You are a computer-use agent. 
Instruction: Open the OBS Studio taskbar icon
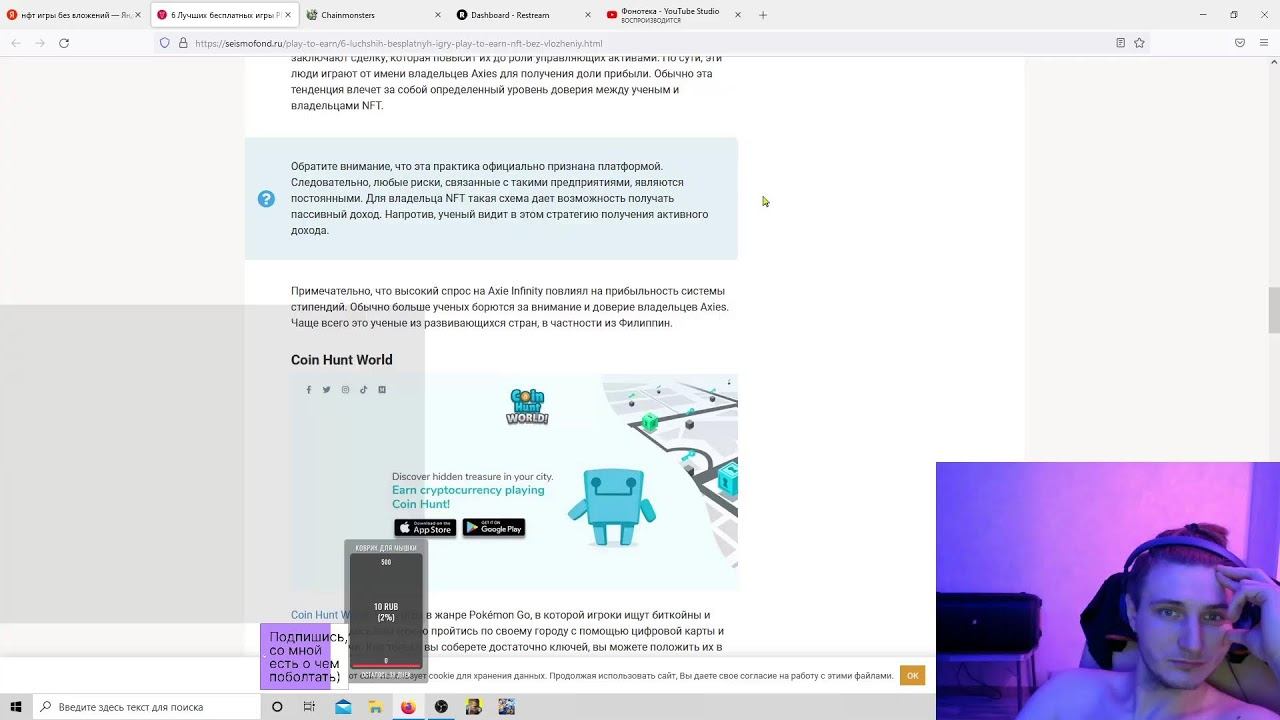click(441, 707)
